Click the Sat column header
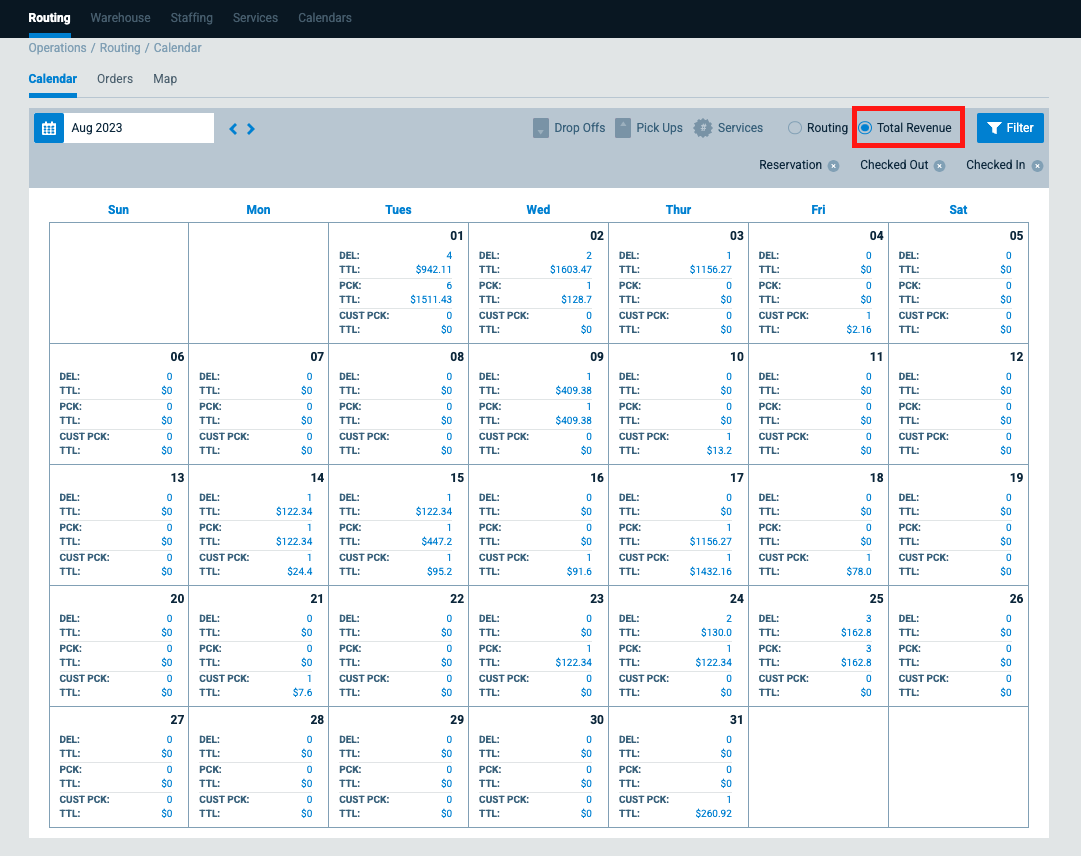1081x856 pixels. pyautogui.click(x=958, y=210)
